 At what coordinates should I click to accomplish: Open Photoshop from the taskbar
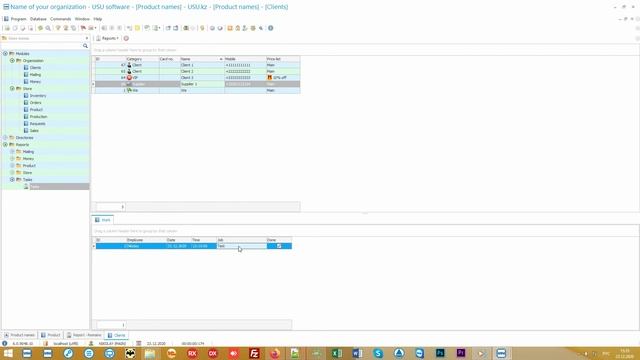(x=440, y=353)
